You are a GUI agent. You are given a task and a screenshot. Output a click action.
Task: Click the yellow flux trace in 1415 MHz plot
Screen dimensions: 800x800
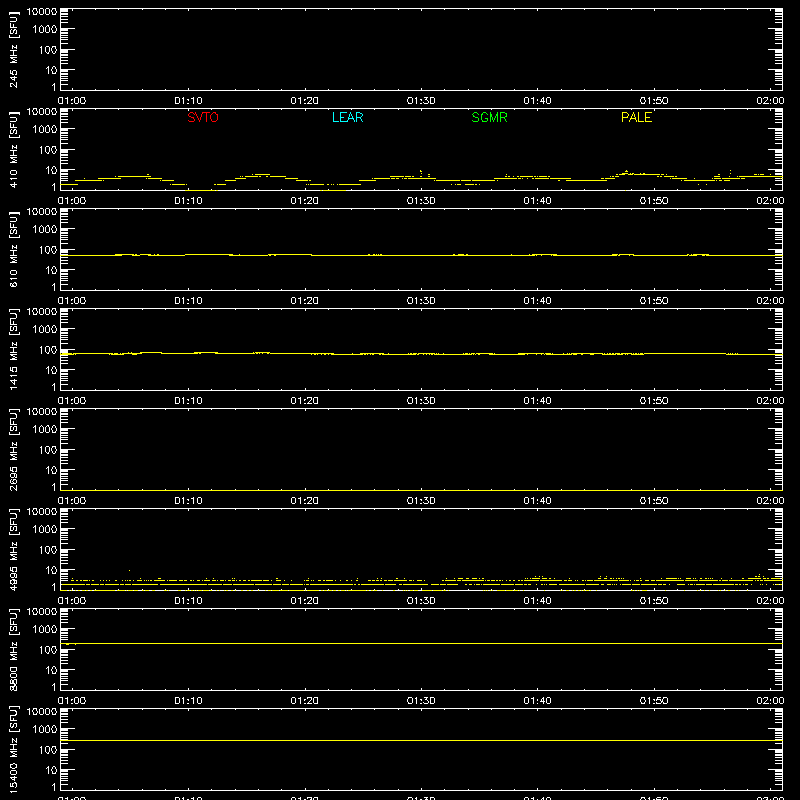coord(421,354)
